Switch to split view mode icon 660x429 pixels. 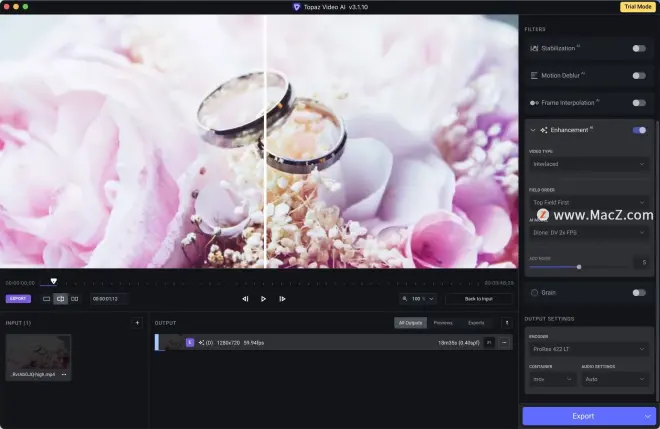60,299
